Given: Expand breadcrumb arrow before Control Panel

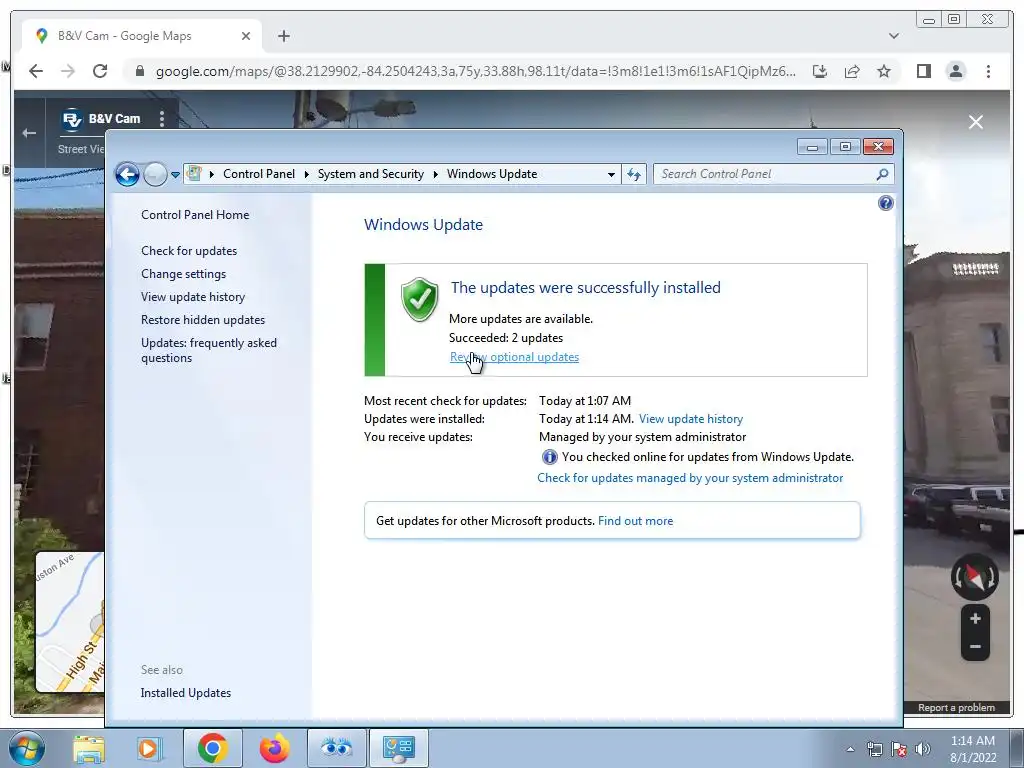Looking at the screenshot, I should [212, 174].
